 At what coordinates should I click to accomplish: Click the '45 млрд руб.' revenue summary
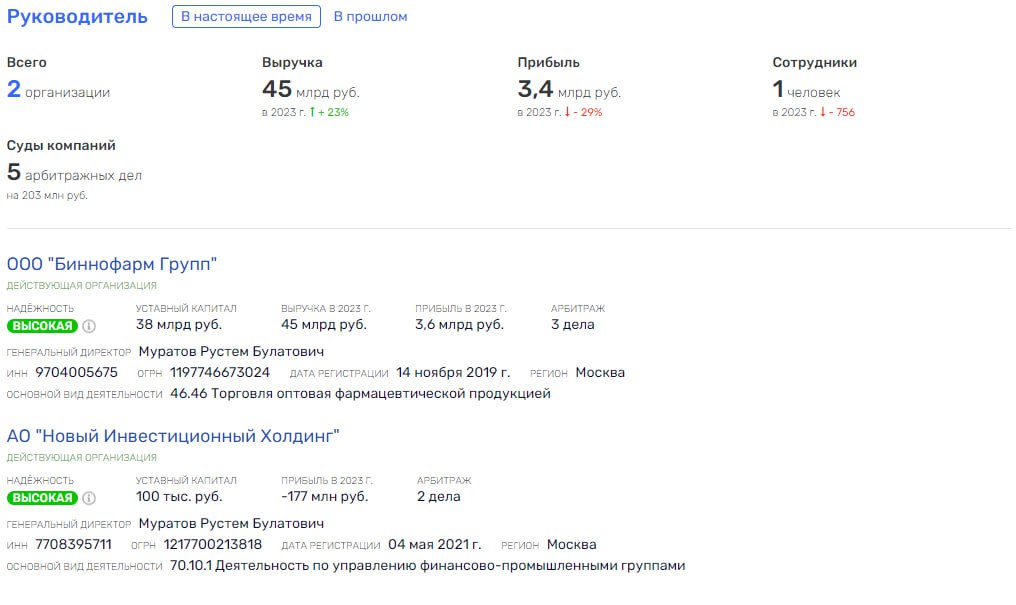pos(310,89)
